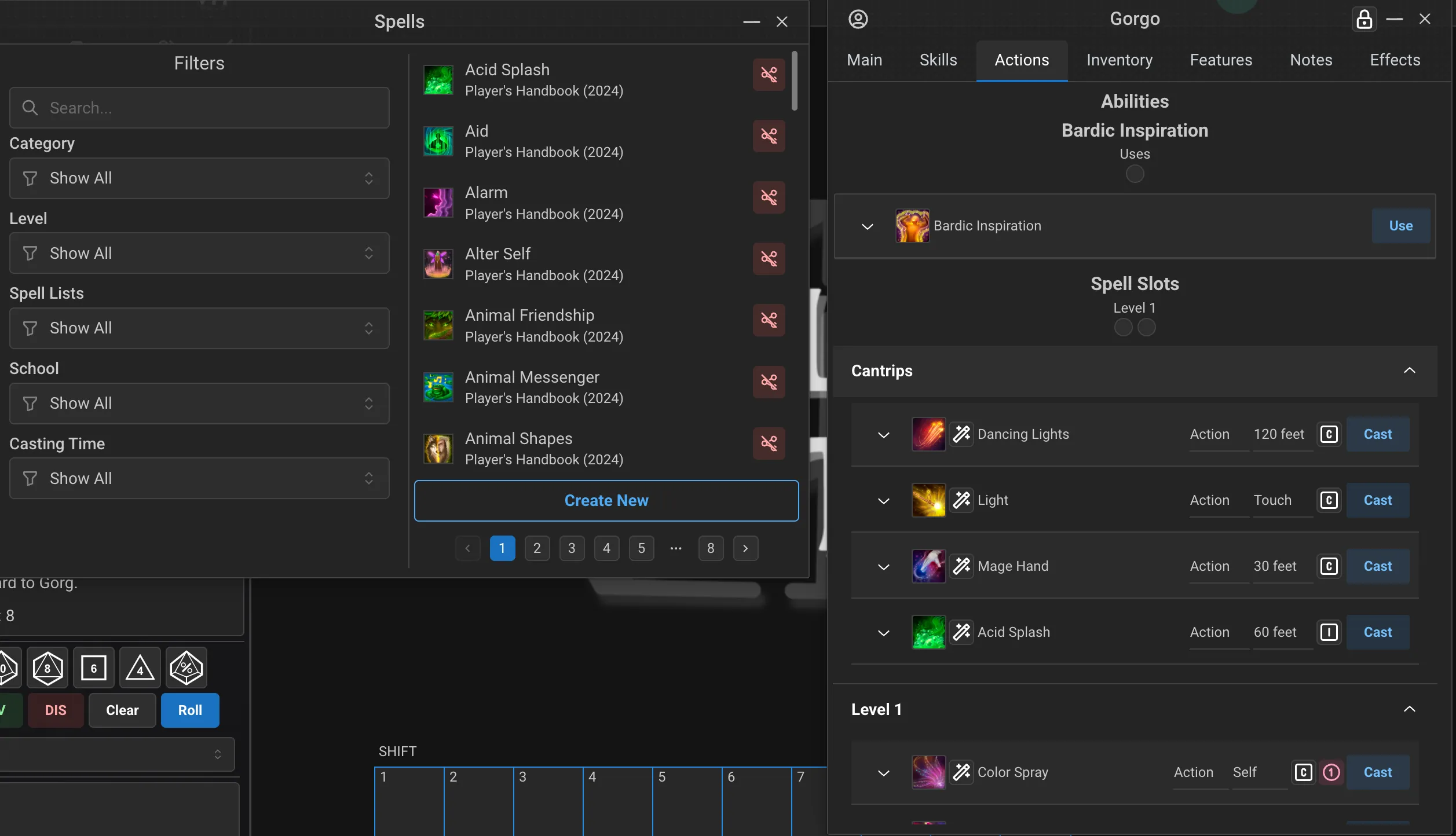Click the Animal Shapes spell thumbnail
Screen dimensions: 1456x836
438,449
